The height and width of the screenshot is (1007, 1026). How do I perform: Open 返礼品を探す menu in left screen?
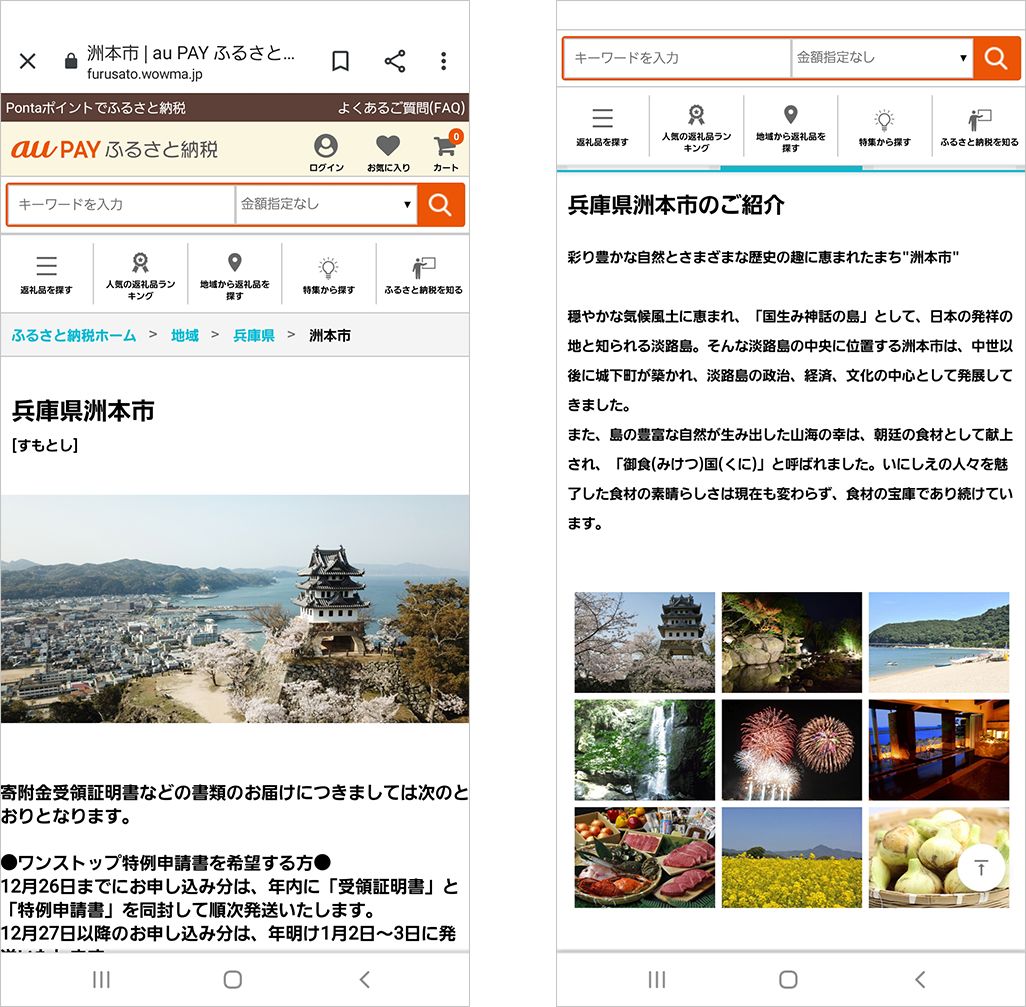46,274
